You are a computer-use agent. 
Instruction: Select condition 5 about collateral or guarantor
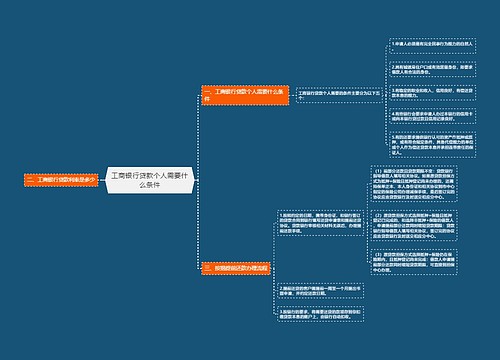point(432,145)
